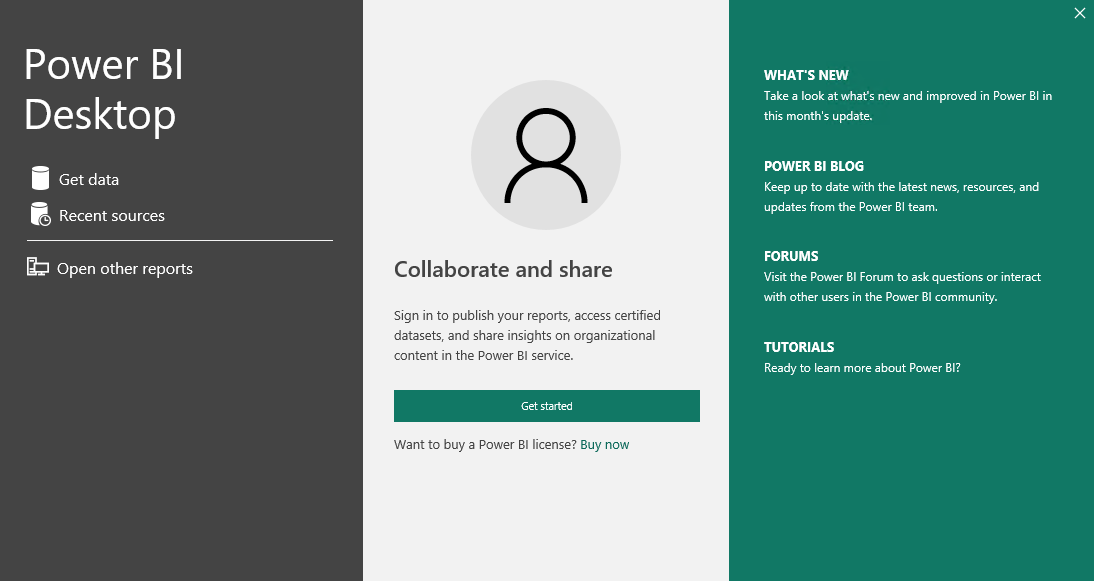Viewport: 1094px width, 581px height.
Task: Click 'Want to buy a Power BI license?' text
Action: pyautogui.click(x=486, y=444)
